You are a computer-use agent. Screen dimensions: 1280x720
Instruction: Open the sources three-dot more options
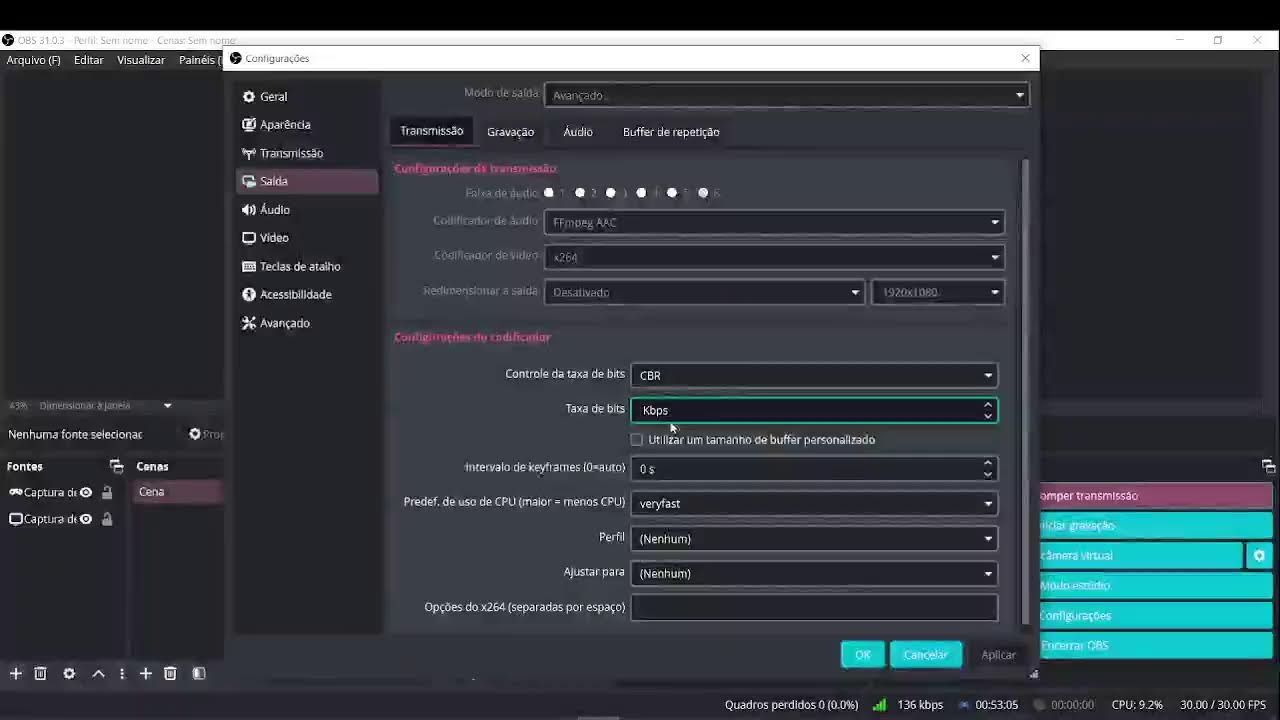(122, 674)
